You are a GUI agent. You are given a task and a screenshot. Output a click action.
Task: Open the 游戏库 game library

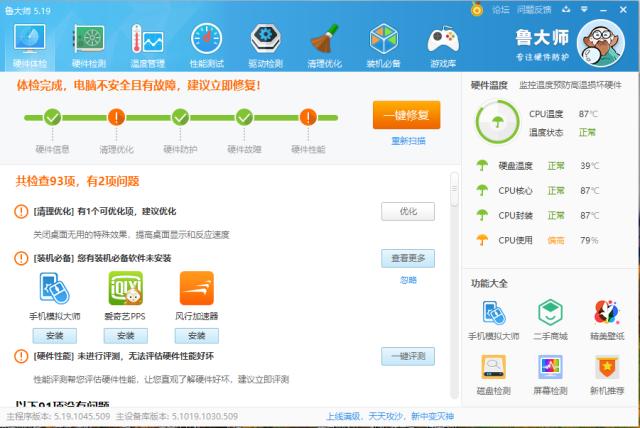coord(443,45)
